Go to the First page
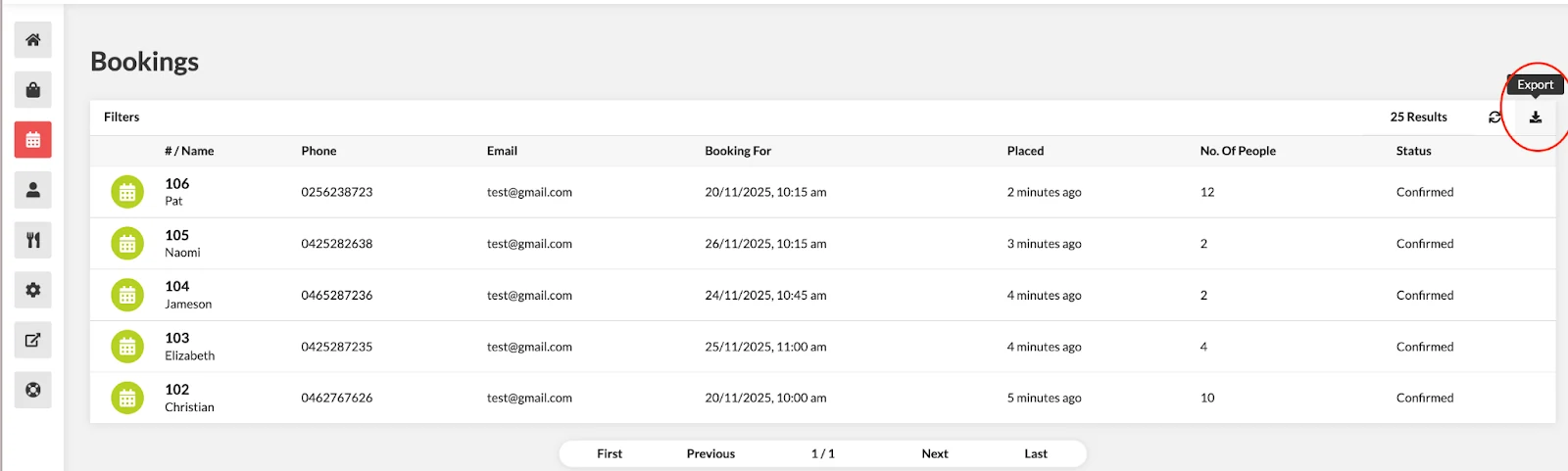This screenshot has width=1568, height=471. tap(610, 453)
